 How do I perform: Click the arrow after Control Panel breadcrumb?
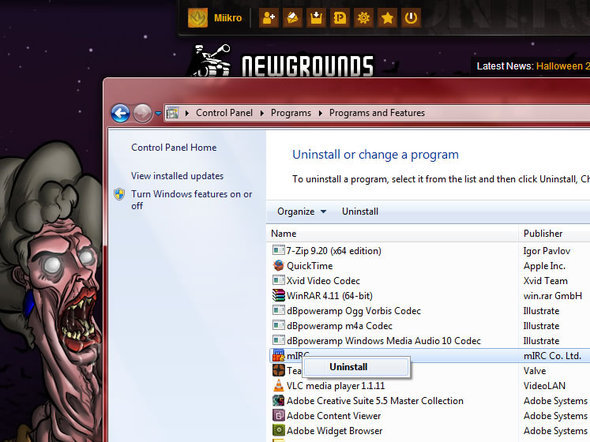click(x=262, y=113)
